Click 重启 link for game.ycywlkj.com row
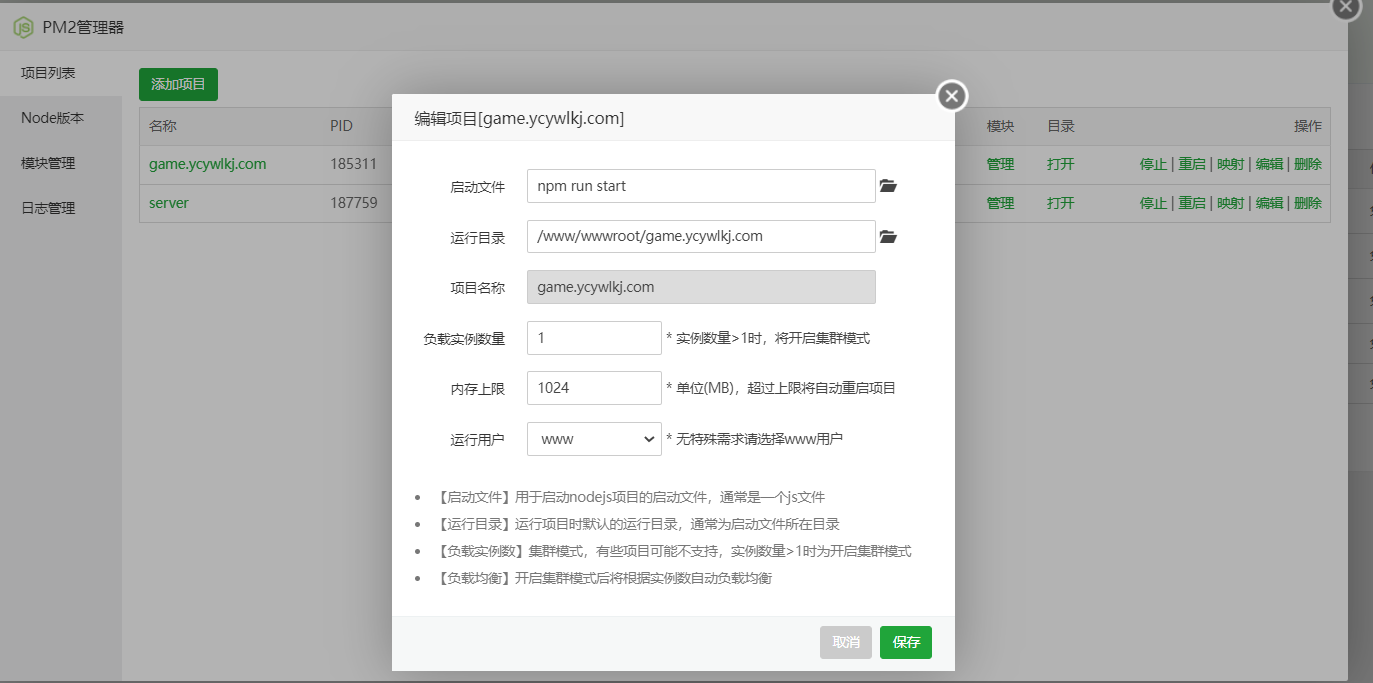Viewport: 1373px width, 683px height. (x=1191, y=164)
